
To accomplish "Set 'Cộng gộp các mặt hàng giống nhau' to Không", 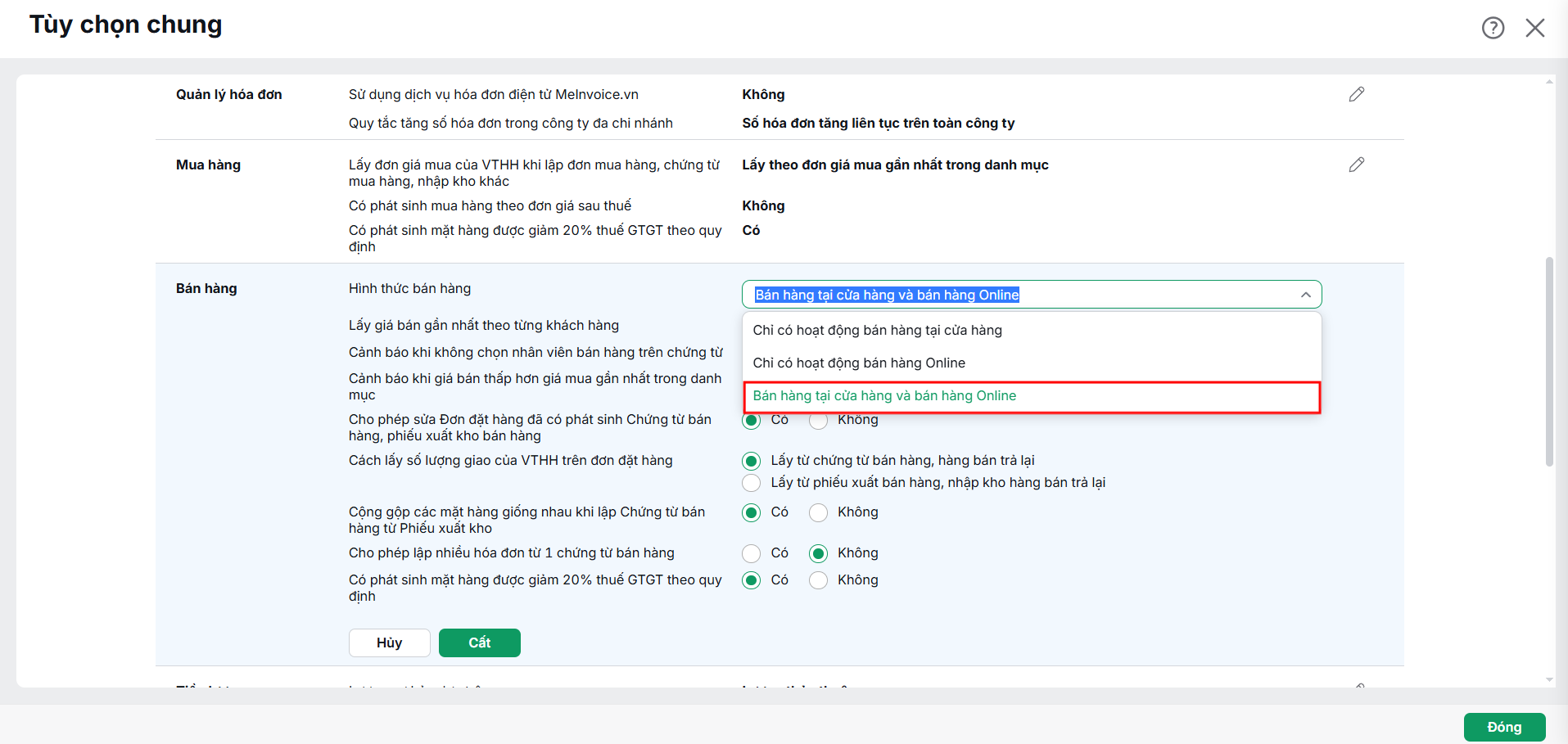I will [818, 512].
